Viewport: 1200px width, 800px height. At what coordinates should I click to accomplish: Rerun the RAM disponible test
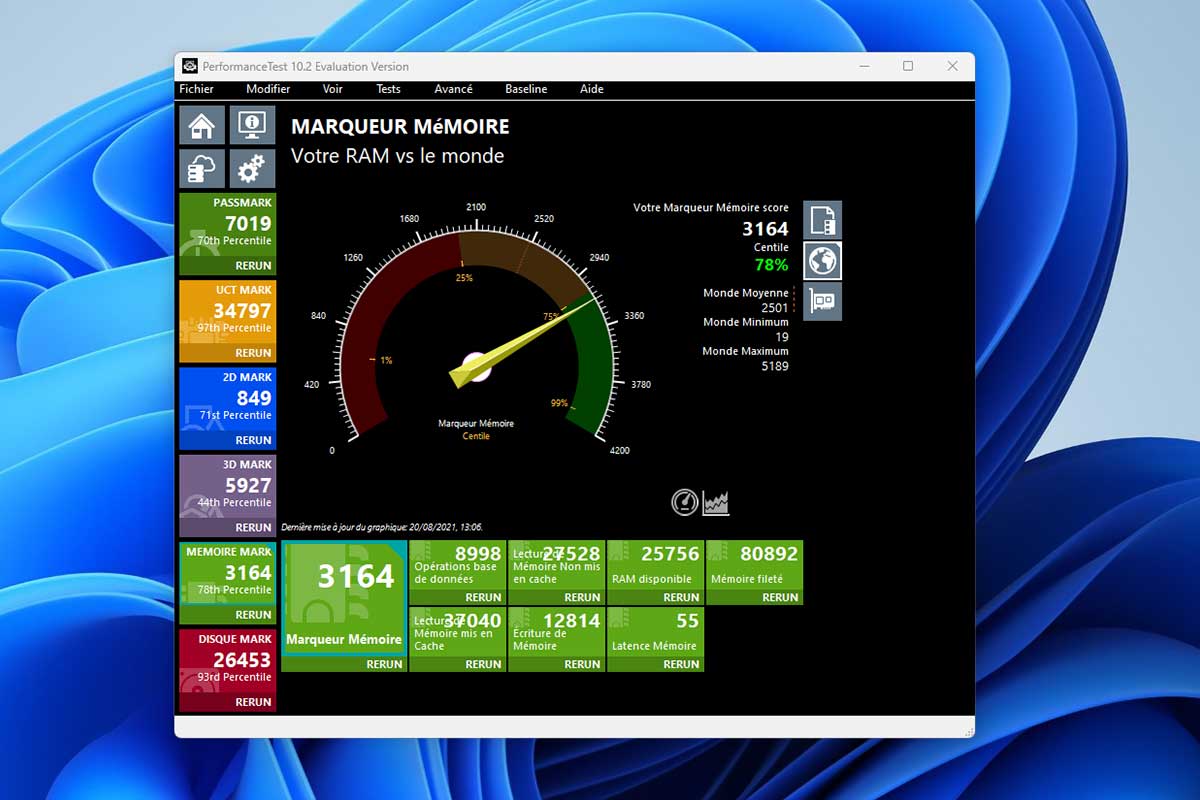click(x=682, y=597)
